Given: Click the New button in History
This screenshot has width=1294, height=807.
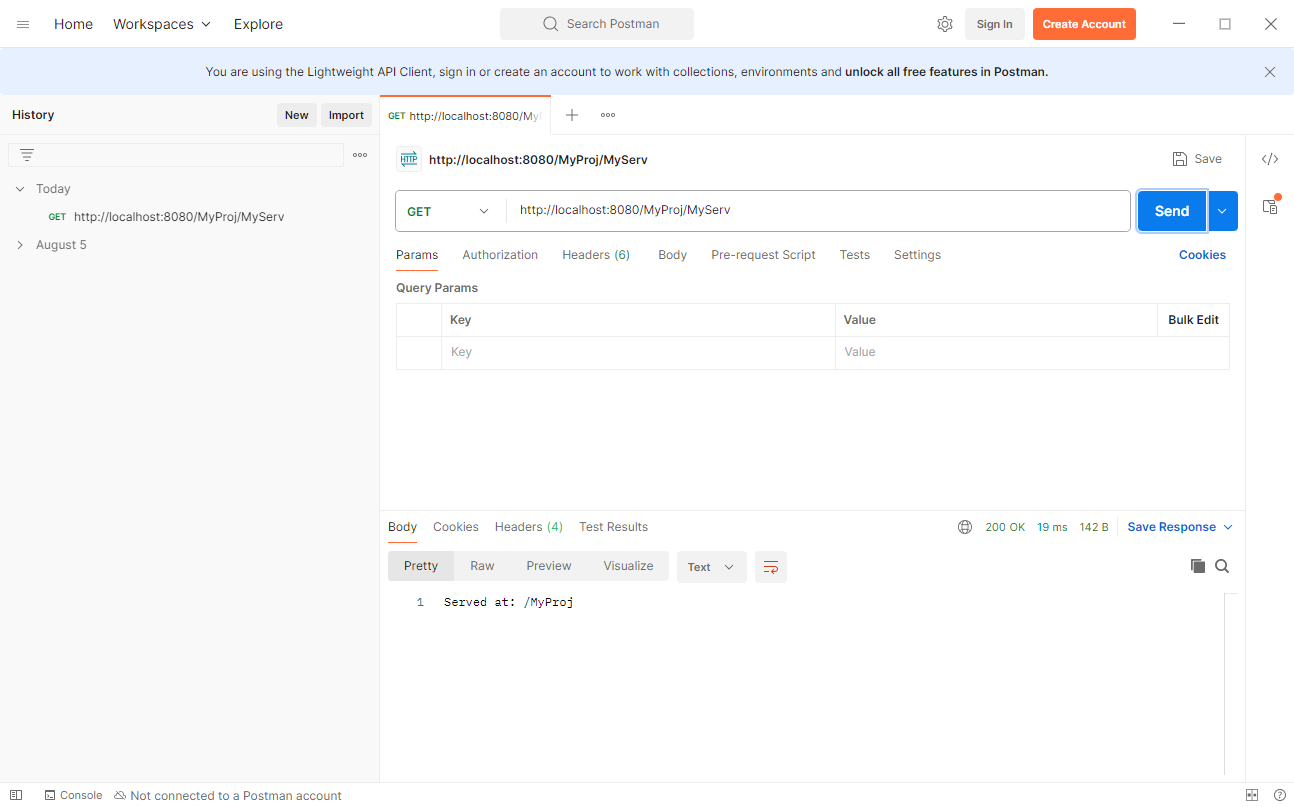Looking at the screenshot, I should click(x=297, y=115).
